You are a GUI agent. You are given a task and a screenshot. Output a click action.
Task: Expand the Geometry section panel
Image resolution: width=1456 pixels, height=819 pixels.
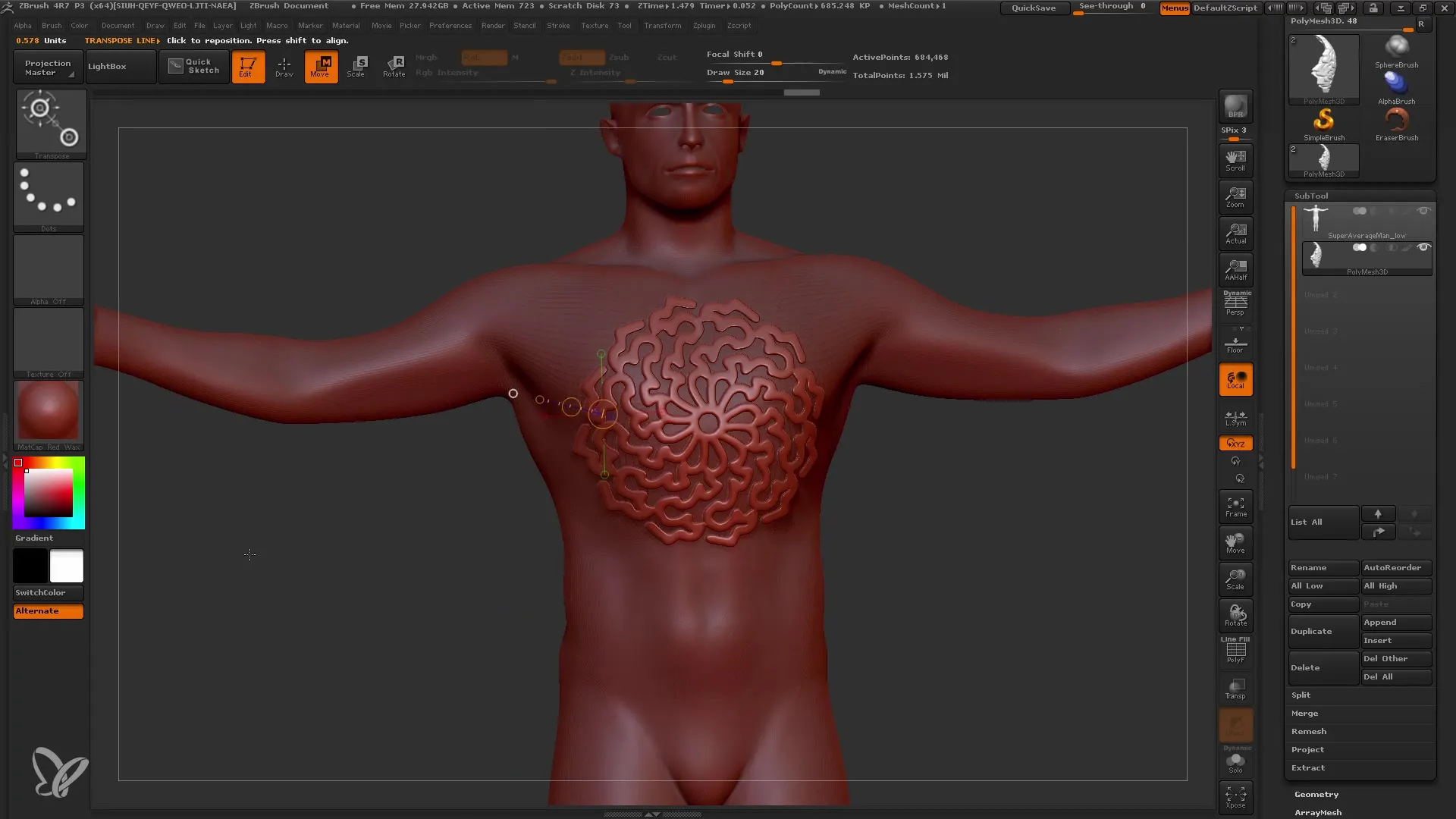[1317, 793]
